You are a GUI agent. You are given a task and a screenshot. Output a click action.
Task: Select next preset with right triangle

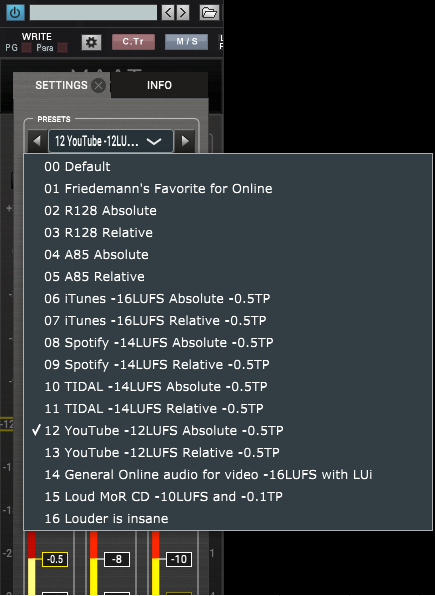point(185,141)
